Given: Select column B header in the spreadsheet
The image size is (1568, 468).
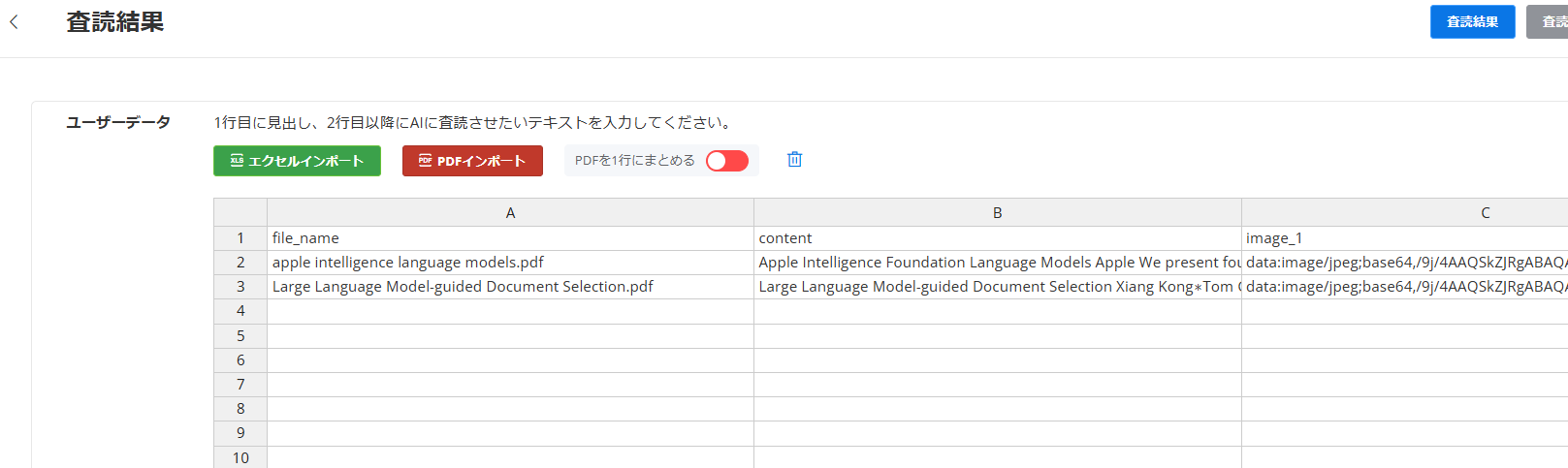Looking at the screenshot, I should (997, 213).
